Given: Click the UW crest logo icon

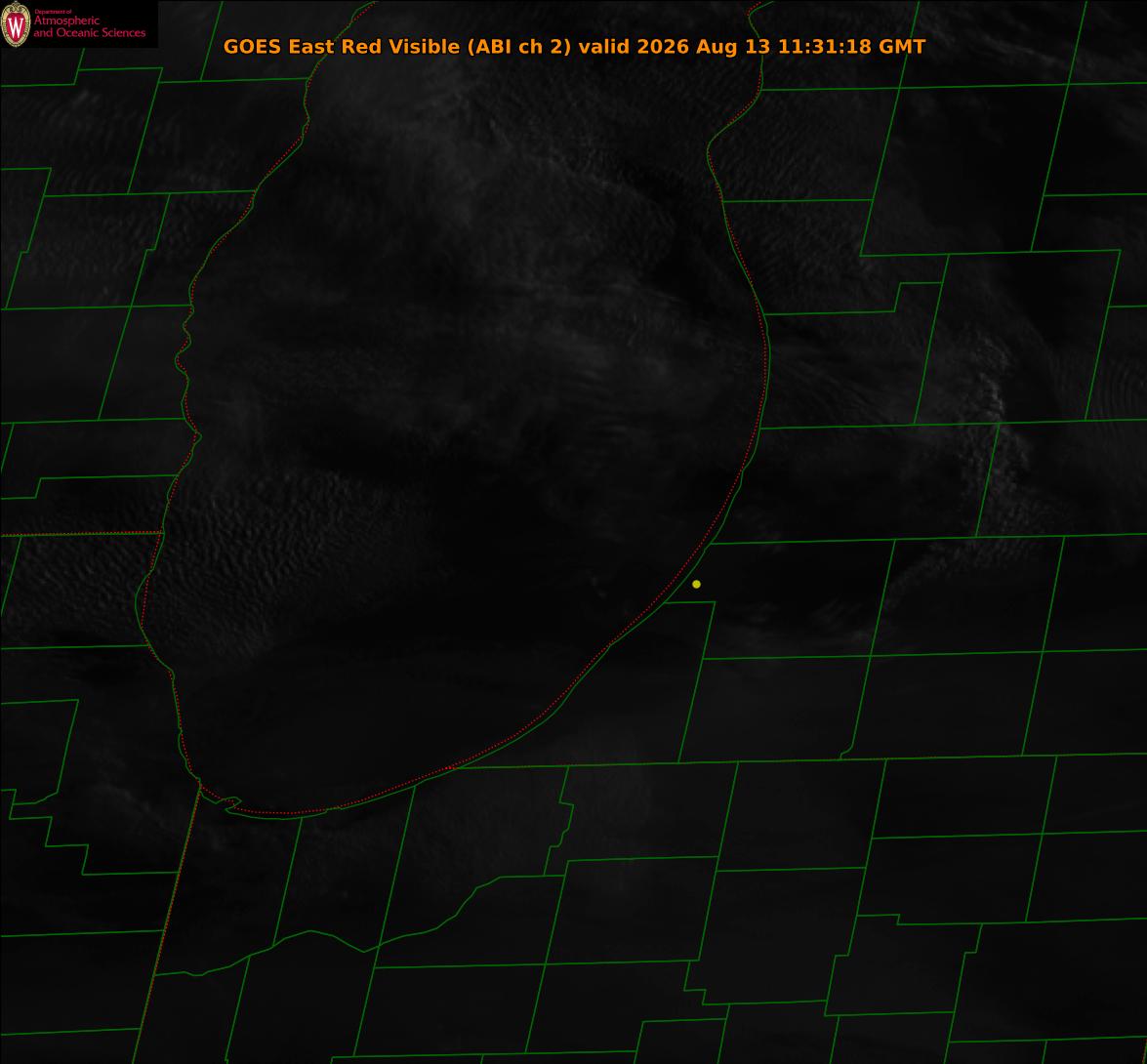Looking at the screenshot, I should tap(16, 24).
